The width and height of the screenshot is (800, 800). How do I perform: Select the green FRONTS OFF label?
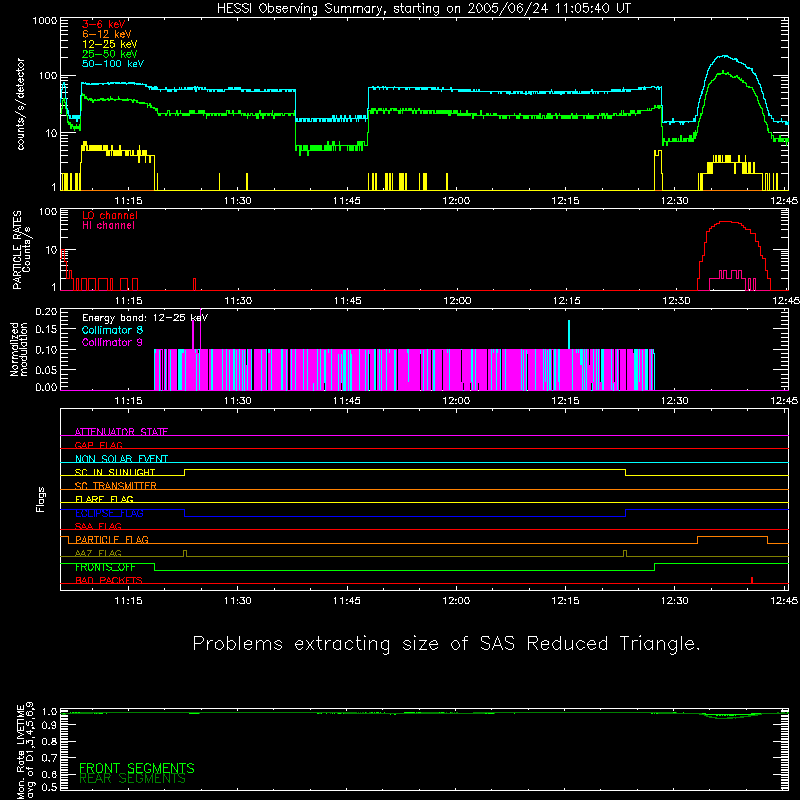click(x=105, y=567)
